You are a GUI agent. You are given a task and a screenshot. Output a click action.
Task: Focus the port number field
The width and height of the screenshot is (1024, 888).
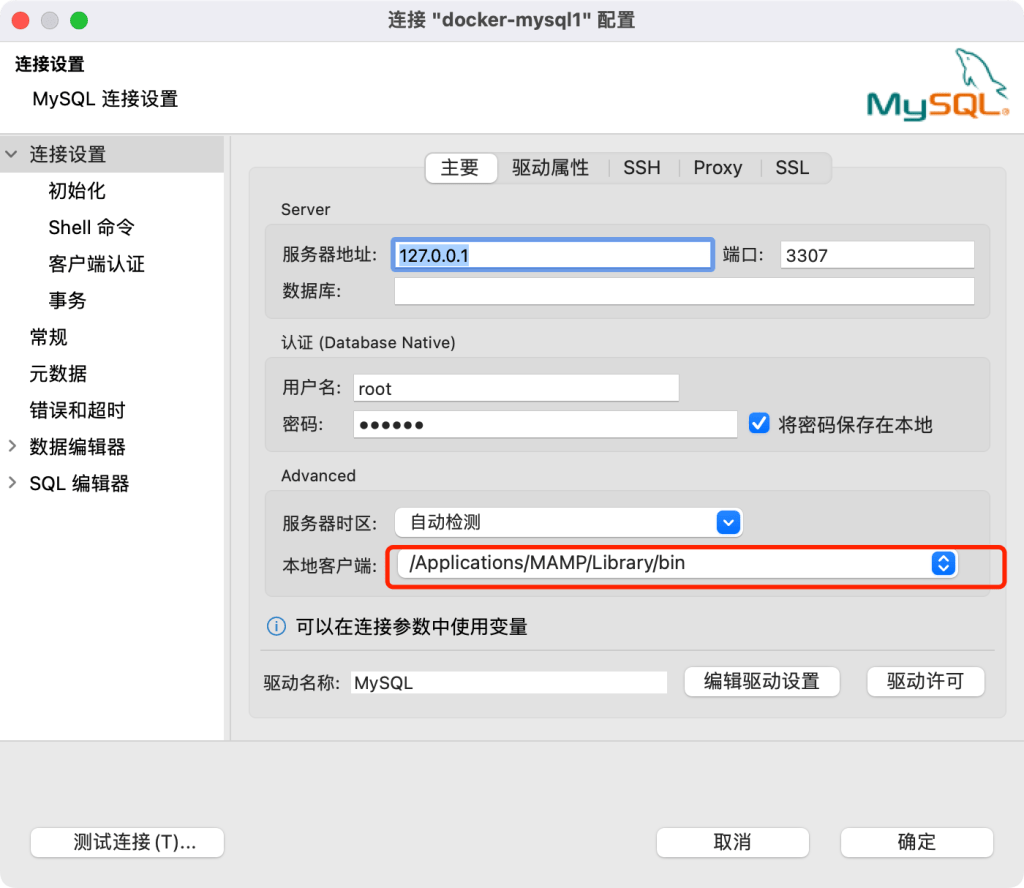point(876,255)
